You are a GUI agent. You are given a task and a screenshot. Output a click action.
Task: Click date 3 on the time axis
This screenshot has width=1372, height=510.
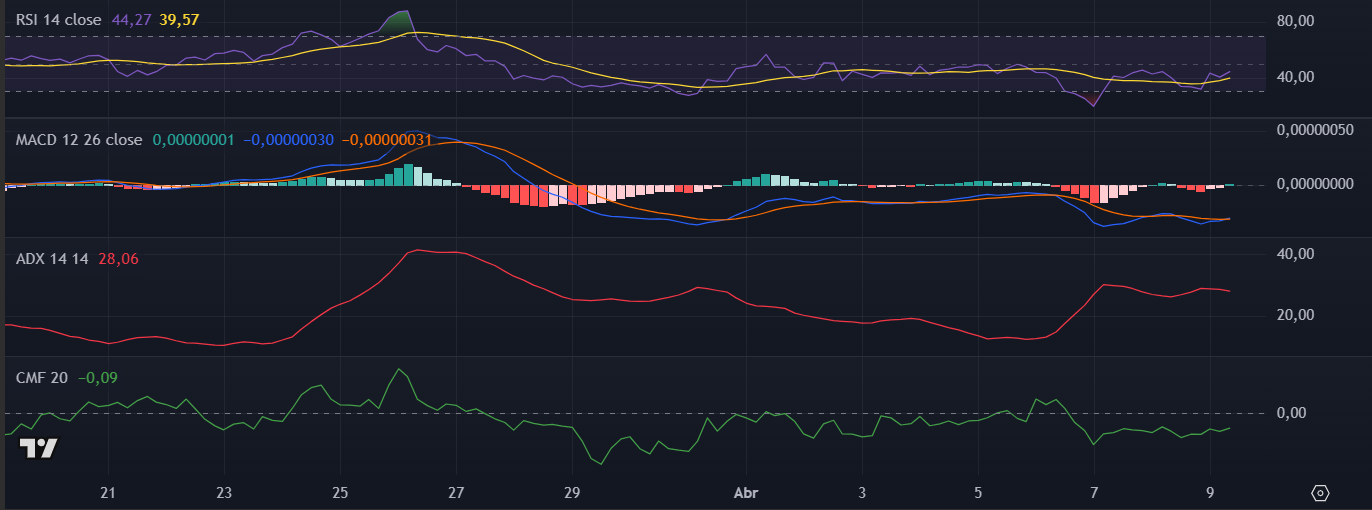coord(862,493)
